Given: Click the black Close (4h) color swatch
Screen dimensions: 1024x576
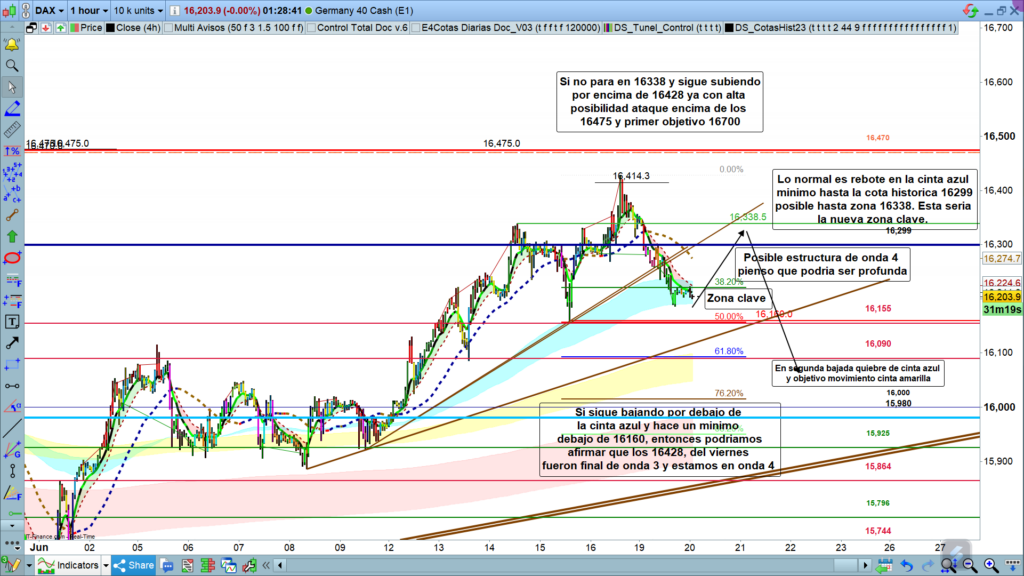Looking at the screenshot, I should coord(107,28).
